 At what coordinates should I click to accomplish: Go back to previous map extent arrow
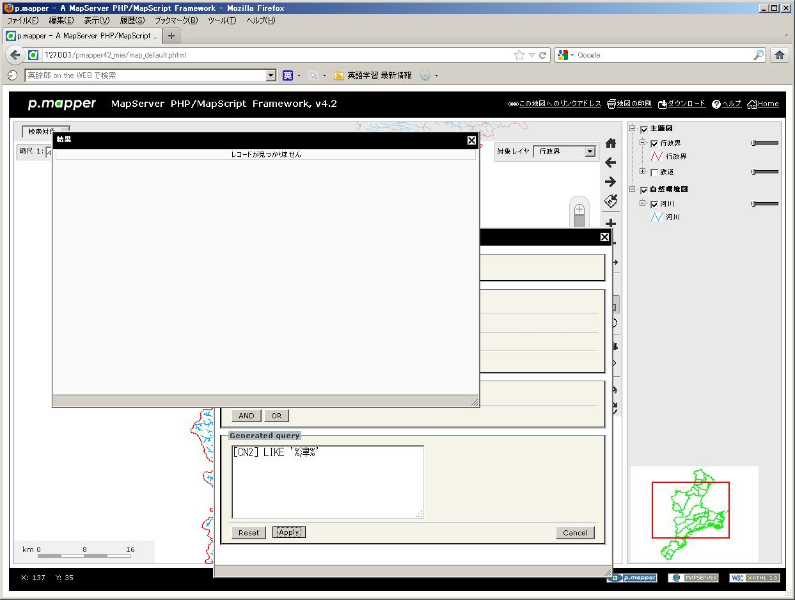point(610,162)
